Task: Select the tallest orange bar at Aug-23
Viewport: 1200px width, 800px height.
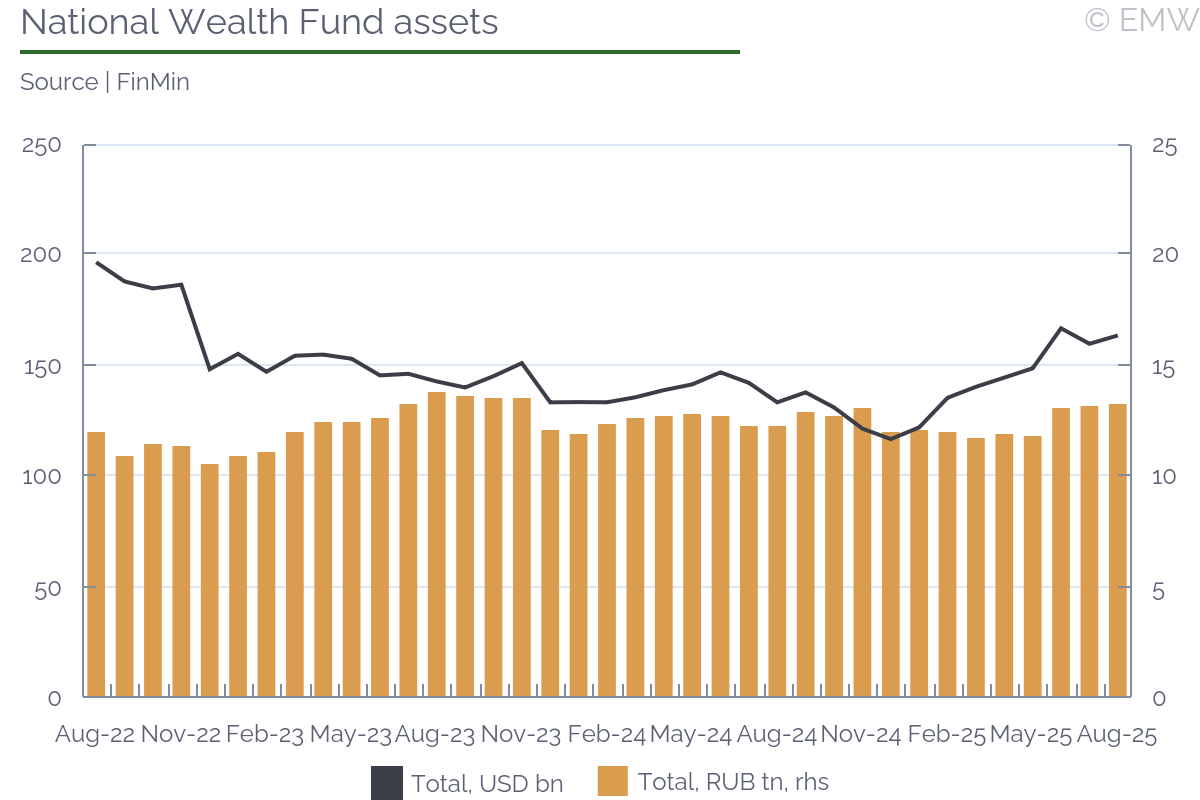Action: (437, 545)
